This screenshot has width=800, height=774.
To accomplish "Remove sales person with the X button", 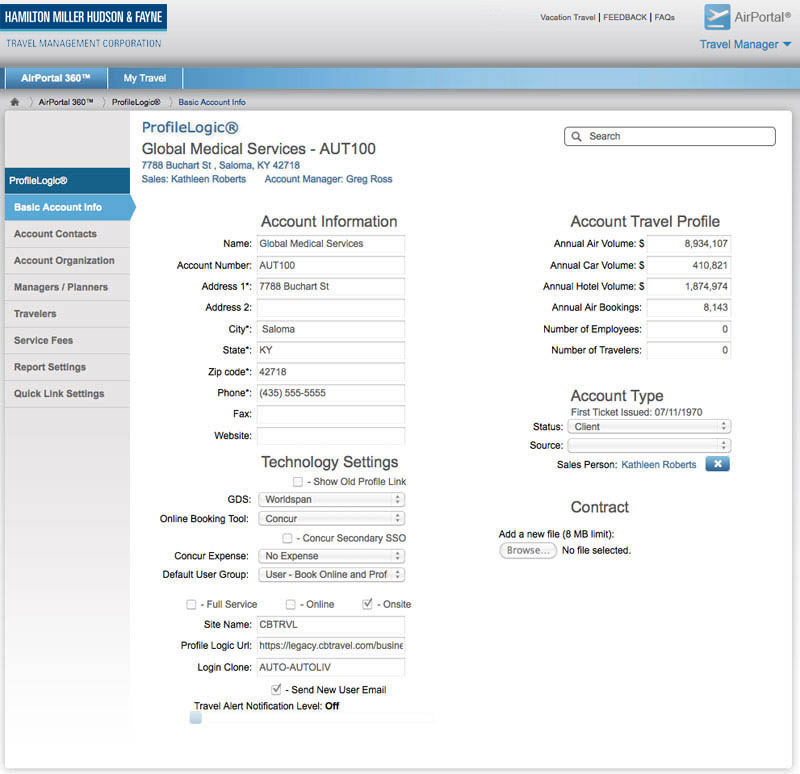I will pos(717,464).
